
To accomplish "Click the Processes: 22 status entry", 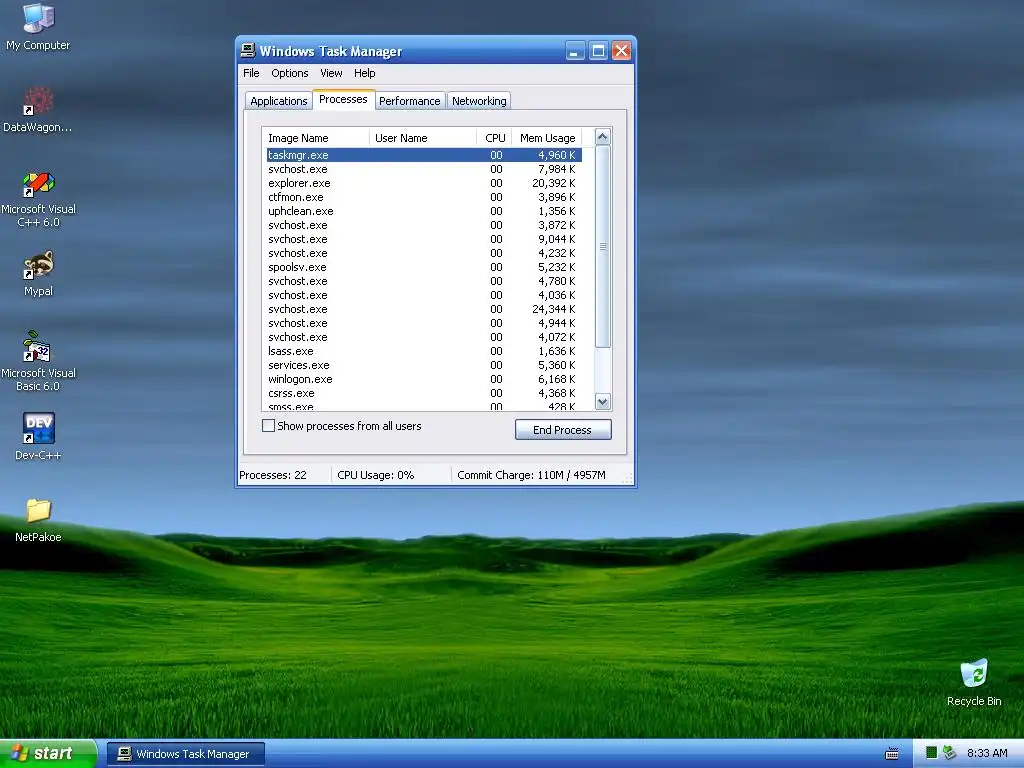I will tap(273, 475).
